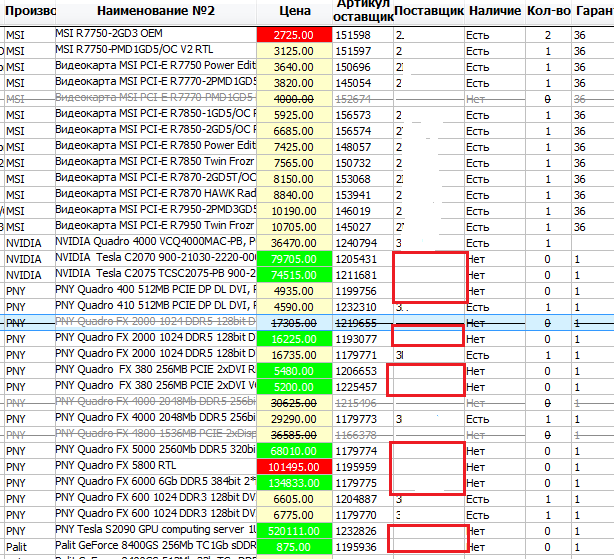The height and width of the screenshot is (559, 614).
Task: Click green price 68010.00
Action: click(294, 451)
